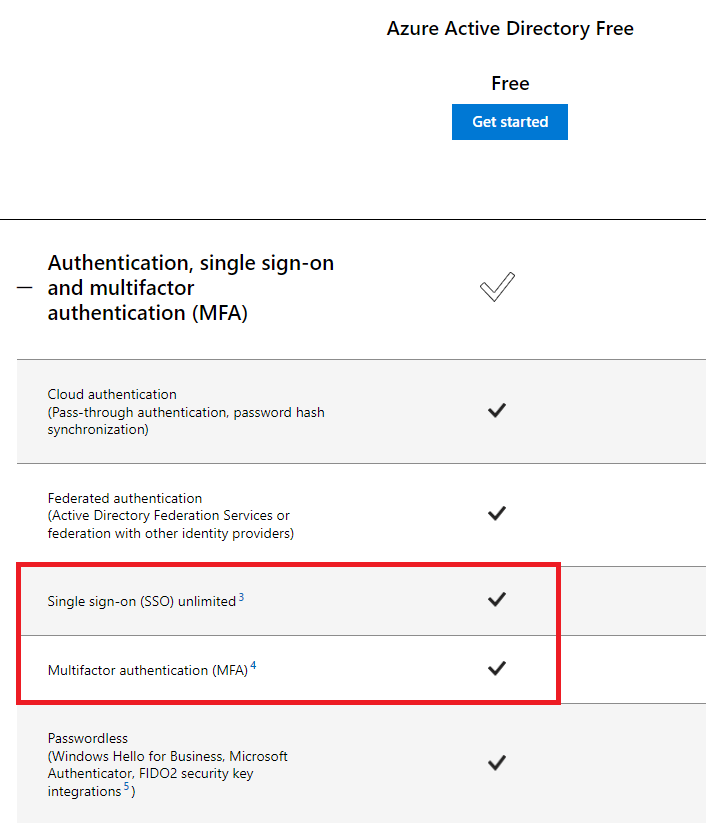Click the Get started button
The image size is (706, 823).
(510, 122)
